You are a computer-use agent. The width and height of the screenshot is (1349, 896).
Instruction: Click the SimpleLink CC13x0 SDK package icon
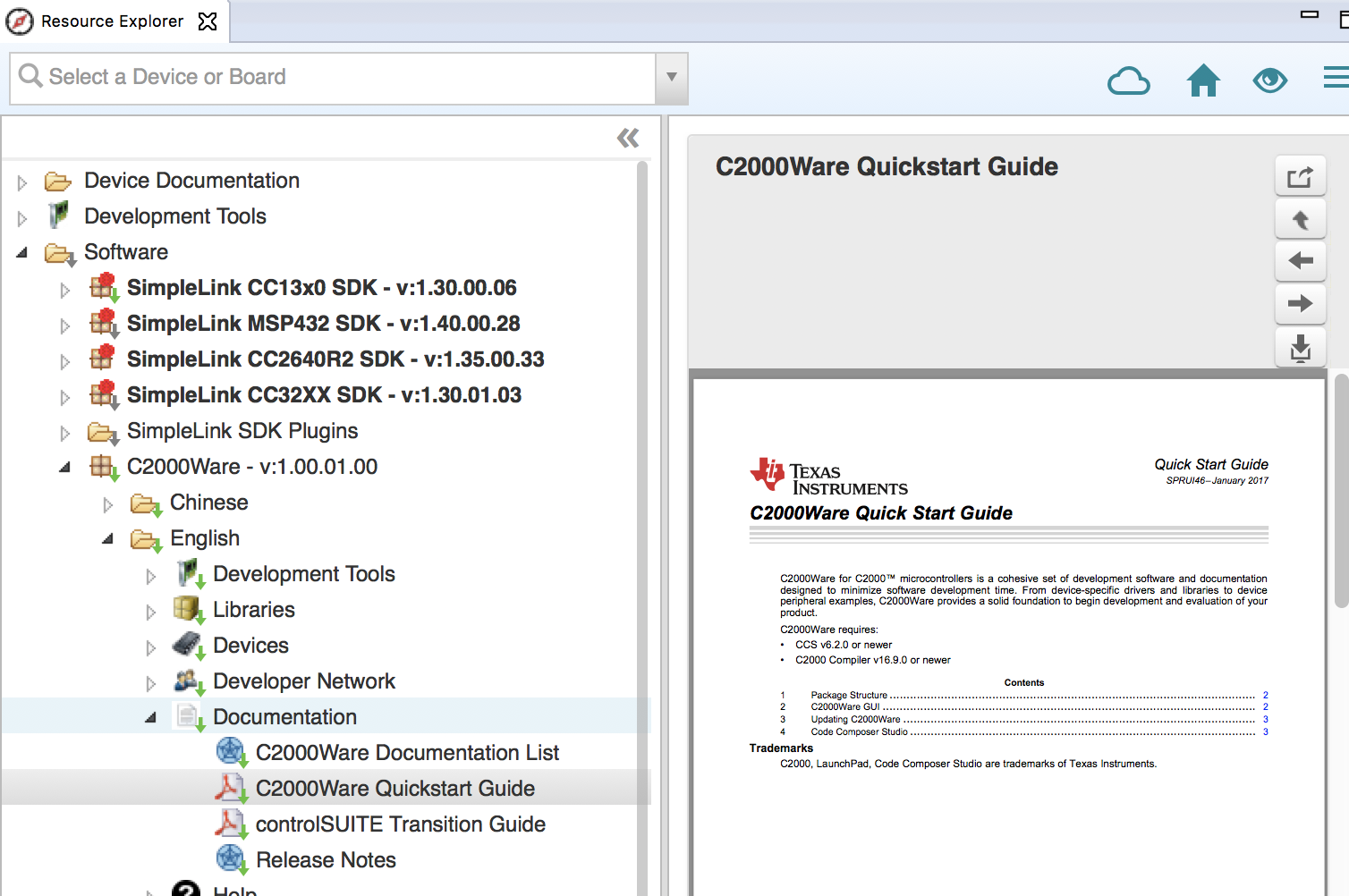(105, 287)
